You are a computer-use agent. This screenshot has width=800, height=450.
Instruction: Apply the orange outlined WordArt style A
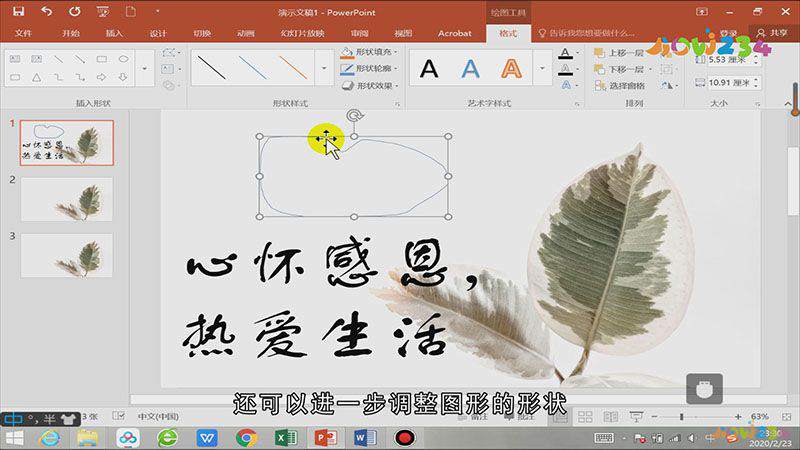[511, 68]
